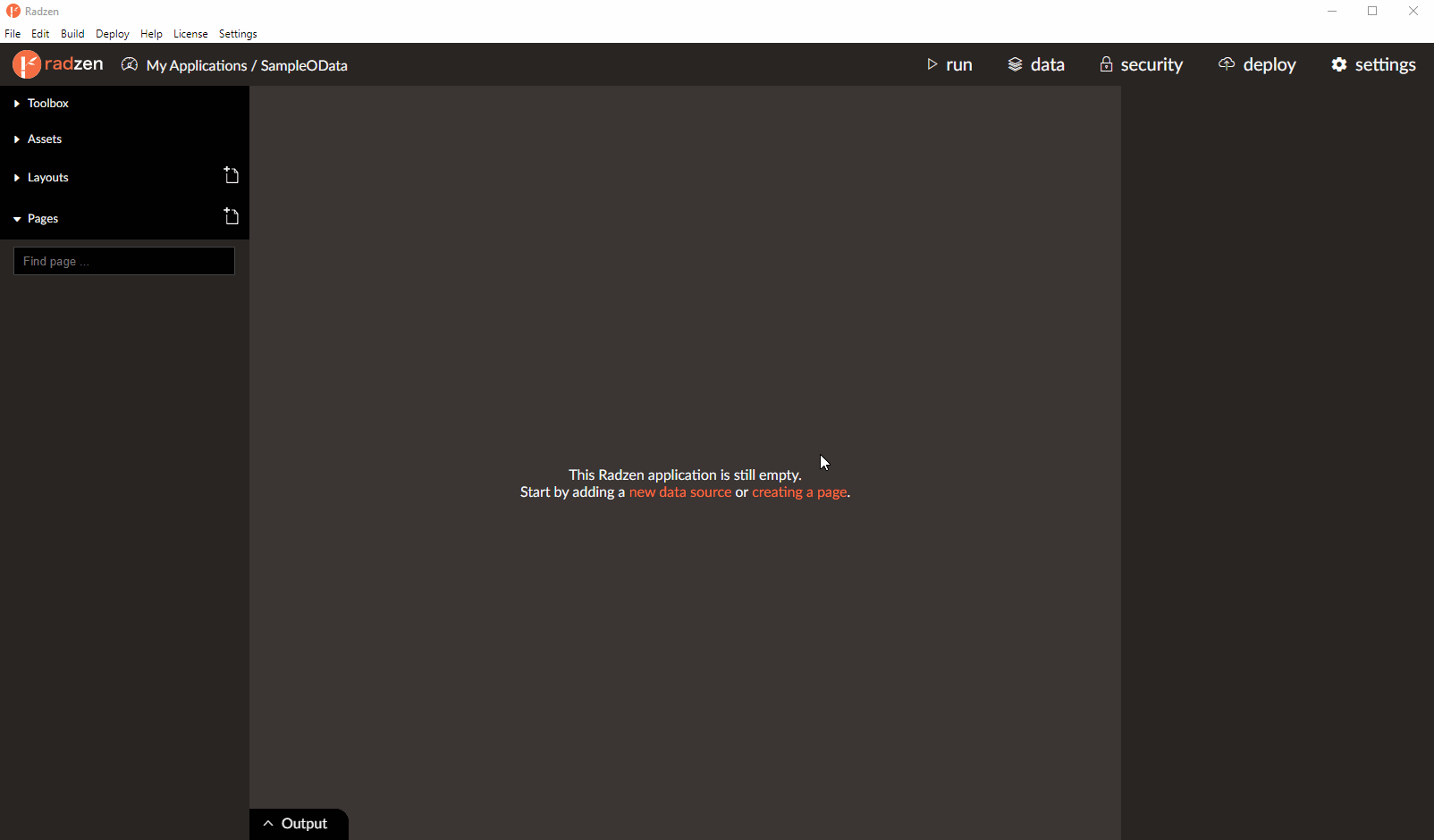Expand the Output panel chevron
Viewport: 1434px width, 840px height.
[268, 824]
